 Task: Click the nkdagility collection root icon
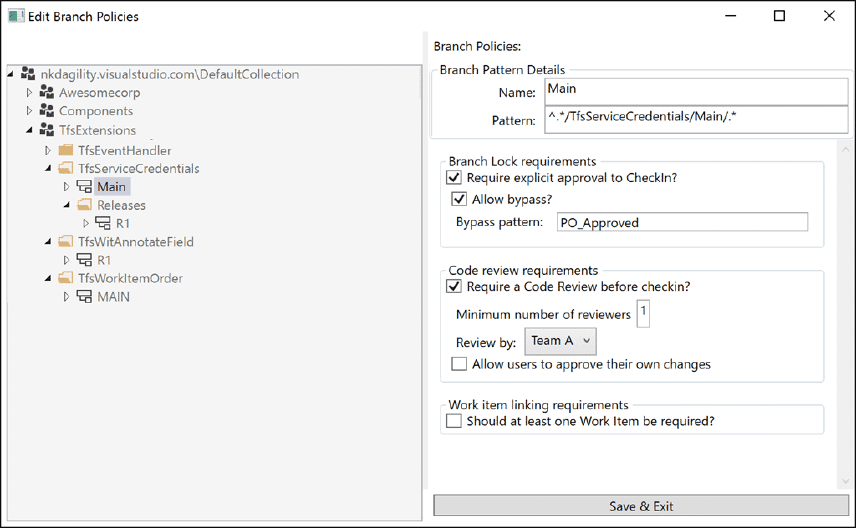click(28, 74)
